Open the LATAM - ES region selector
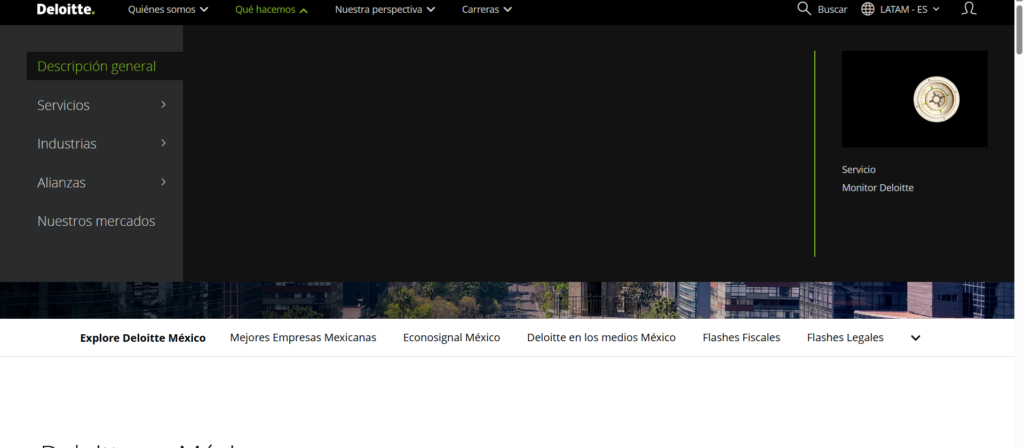 (909, 10)
